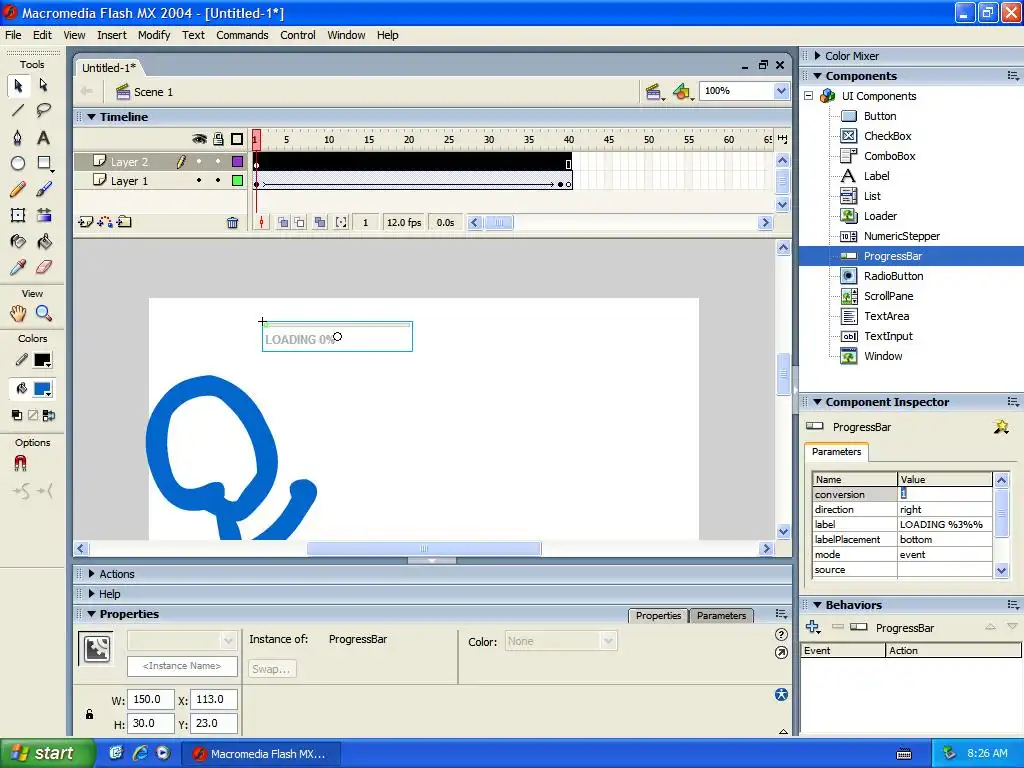This screenshot has height=768, width=1024.
Task: Toggle the width-height constrain lock icon
Action: tap(89, 714)
